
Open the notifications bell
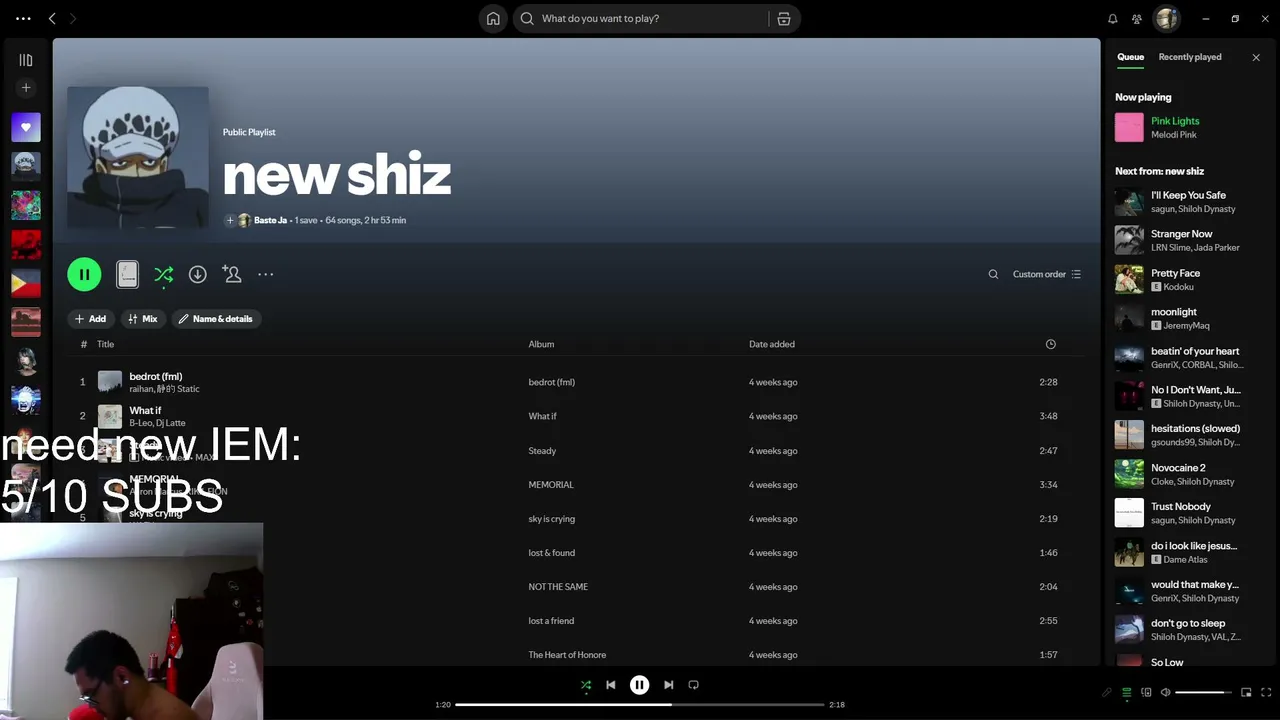[x=1112, y=18]
